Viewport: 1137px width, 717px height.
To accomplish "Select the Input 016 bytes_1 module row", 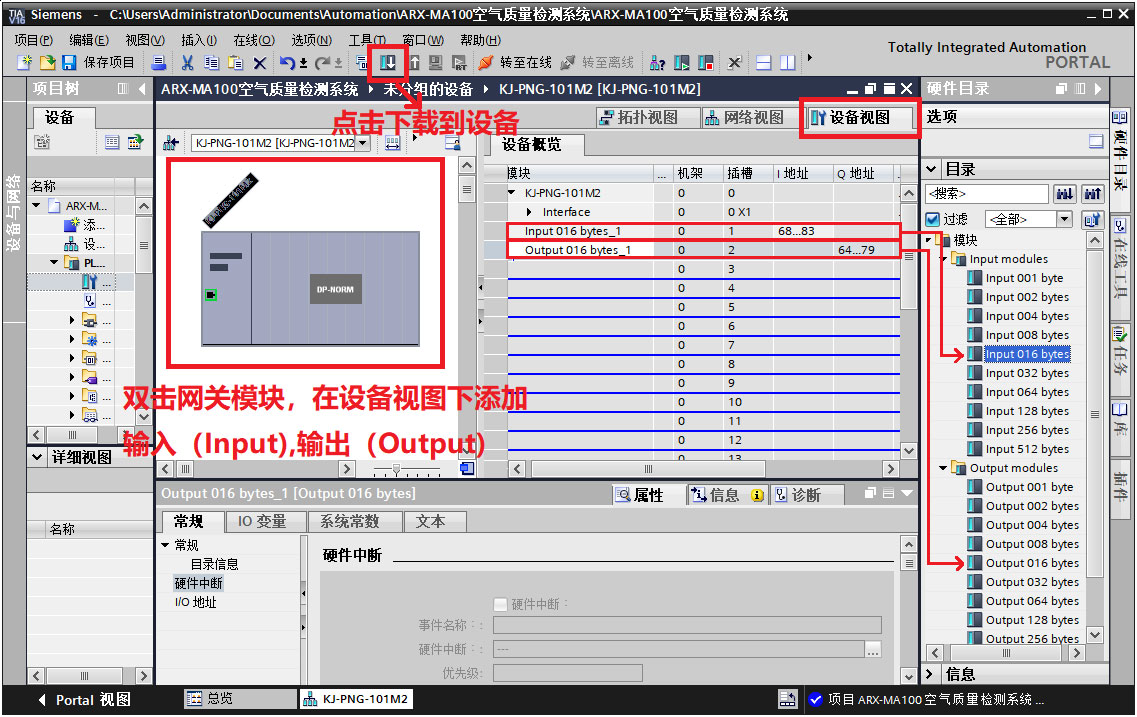I will (703, 231).
